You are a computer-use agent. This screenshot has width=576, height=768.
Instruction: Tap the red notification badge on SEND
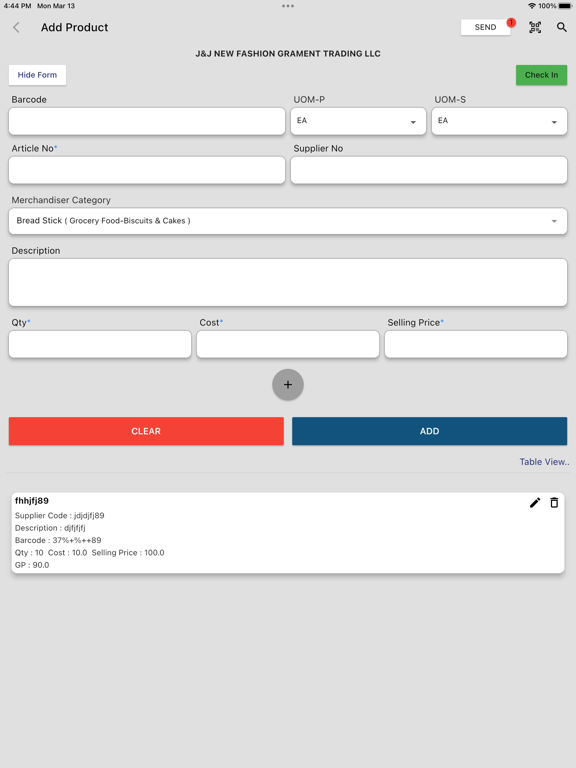click(511, 23)
